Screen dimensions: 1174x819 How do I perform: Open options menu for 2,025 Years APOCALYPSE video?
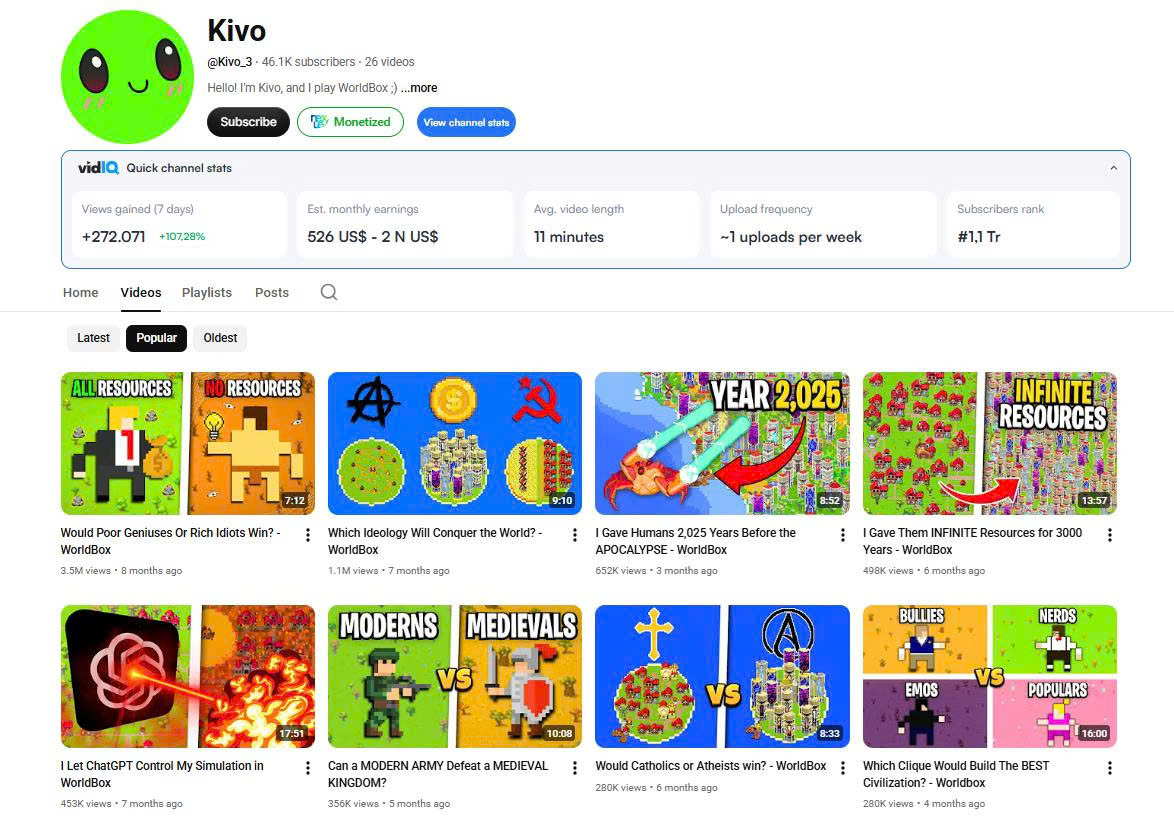tap(842, 535)
